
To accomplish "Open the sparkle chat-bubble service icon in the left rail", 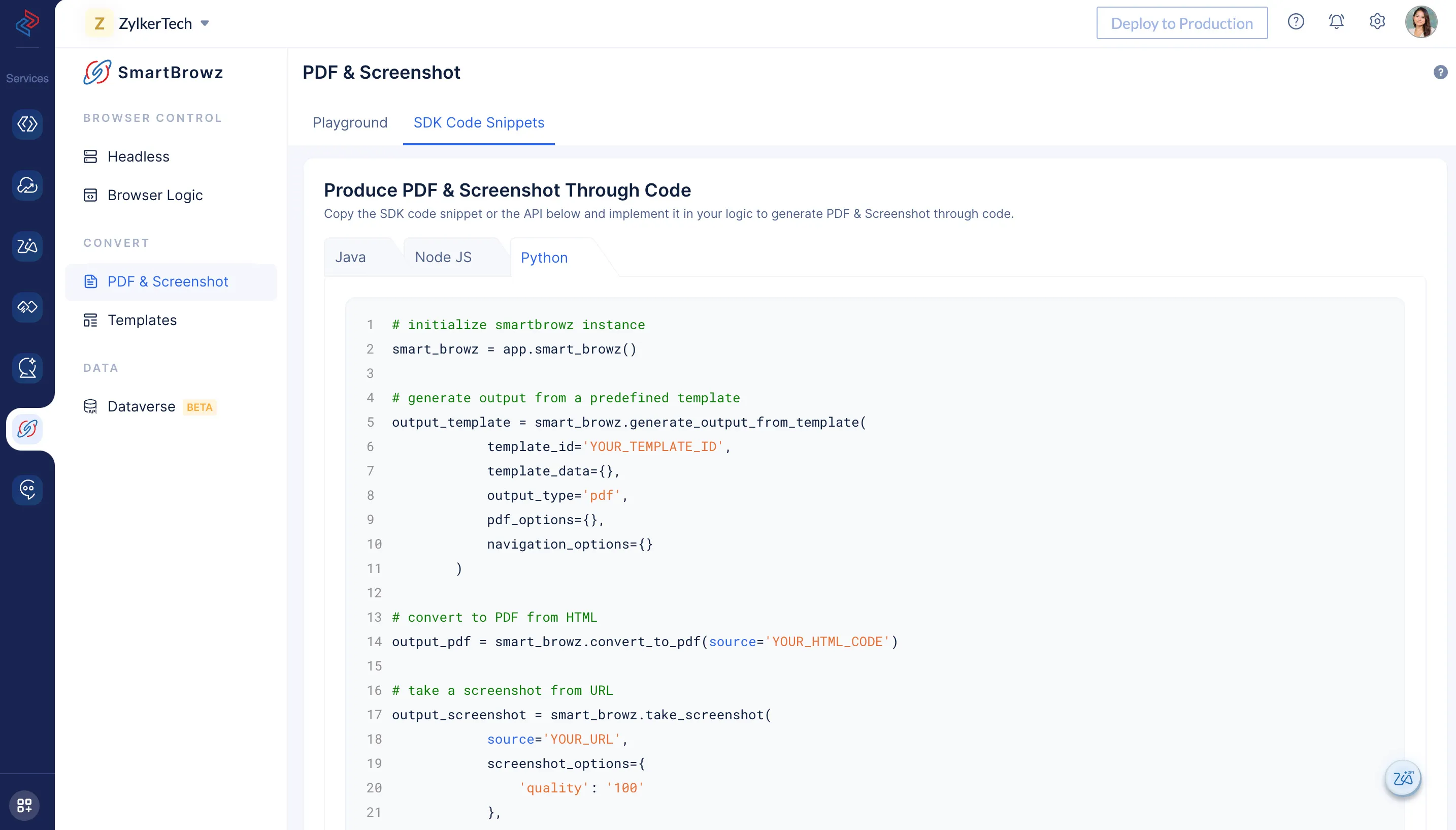I will (27, 368).
